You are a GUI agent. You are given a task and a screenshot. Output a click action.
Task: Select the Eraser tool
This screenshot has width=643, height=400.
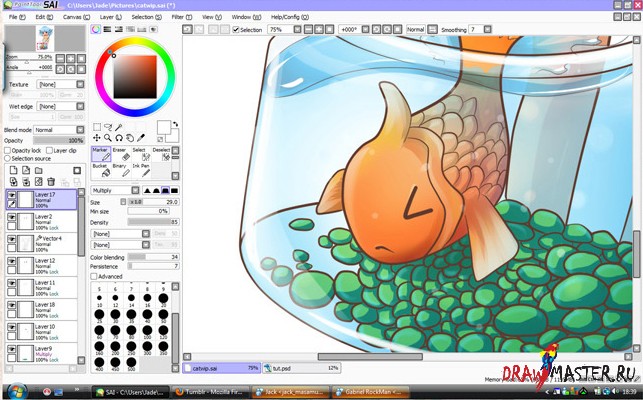tap(121, 155)
